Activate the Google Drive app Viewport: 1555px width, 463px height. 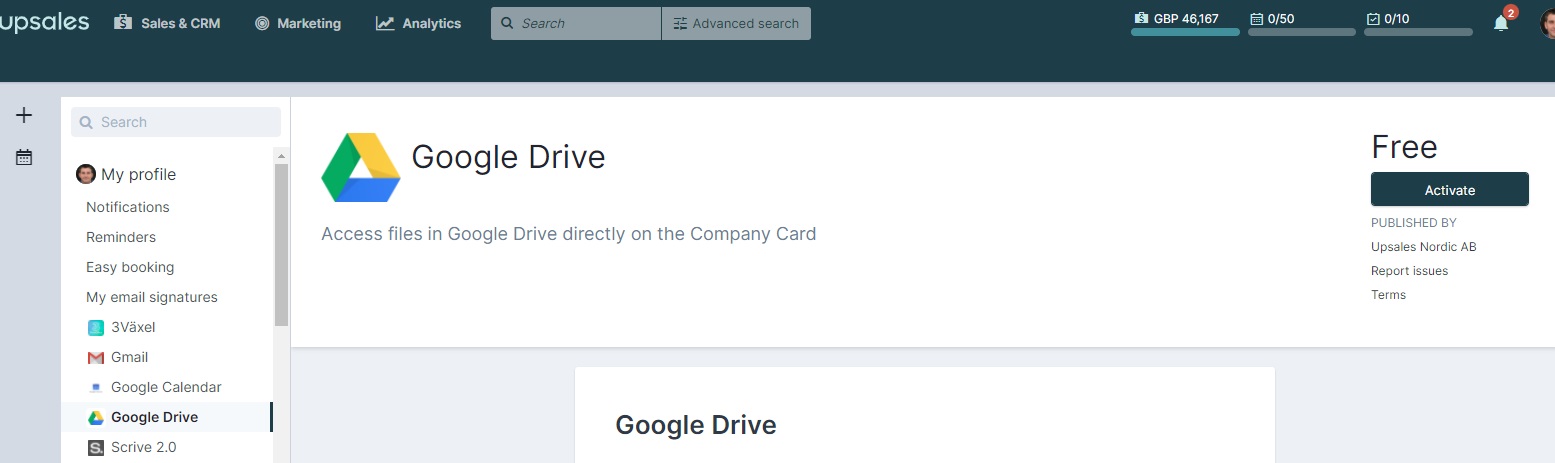tap(1449, 189)
